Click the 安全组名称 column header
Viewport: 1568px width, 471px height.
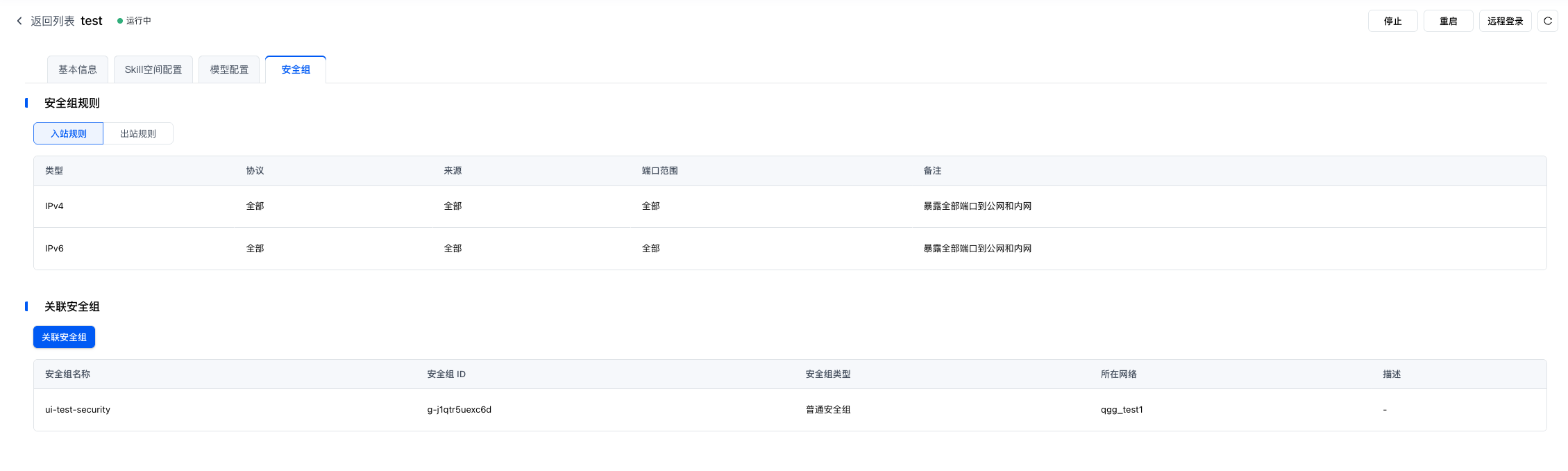(x=67, y=374)
